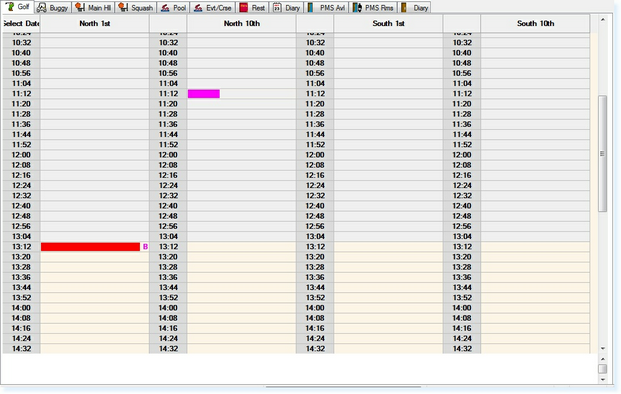Click the 12:00 time label beside North 1st
This screenshot has height=394, width=621.
[21, 155]
